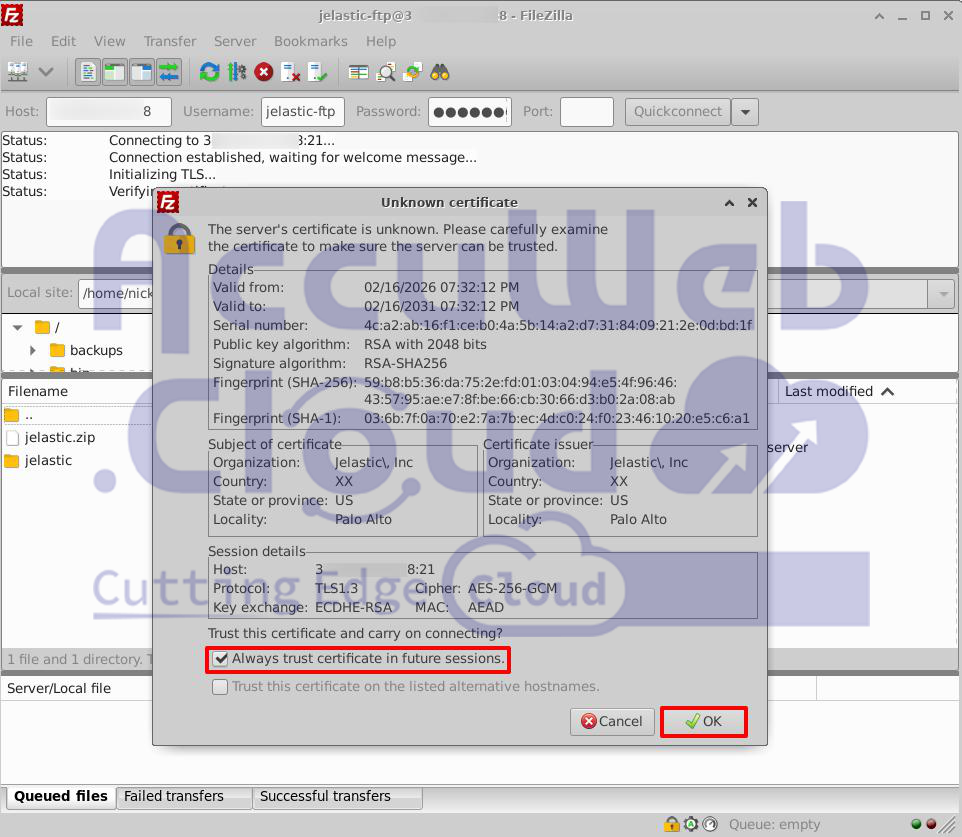Click the red cancel operation icon

264,72
